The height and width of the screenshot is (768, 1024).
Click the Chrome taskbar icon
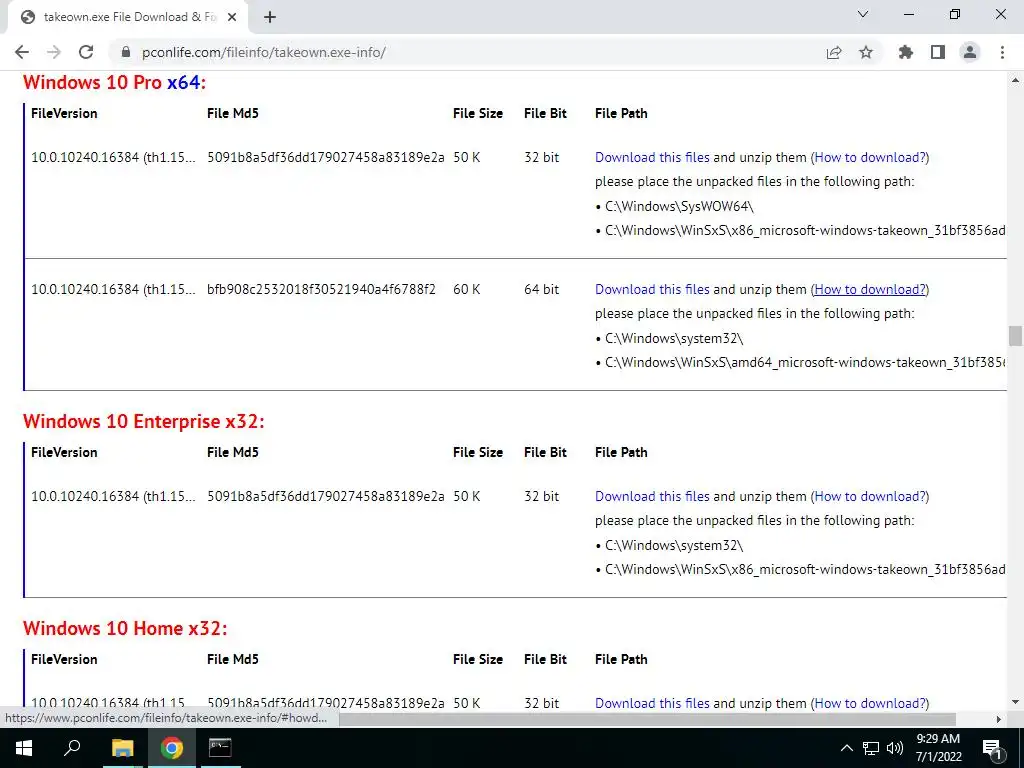point(172,748)
